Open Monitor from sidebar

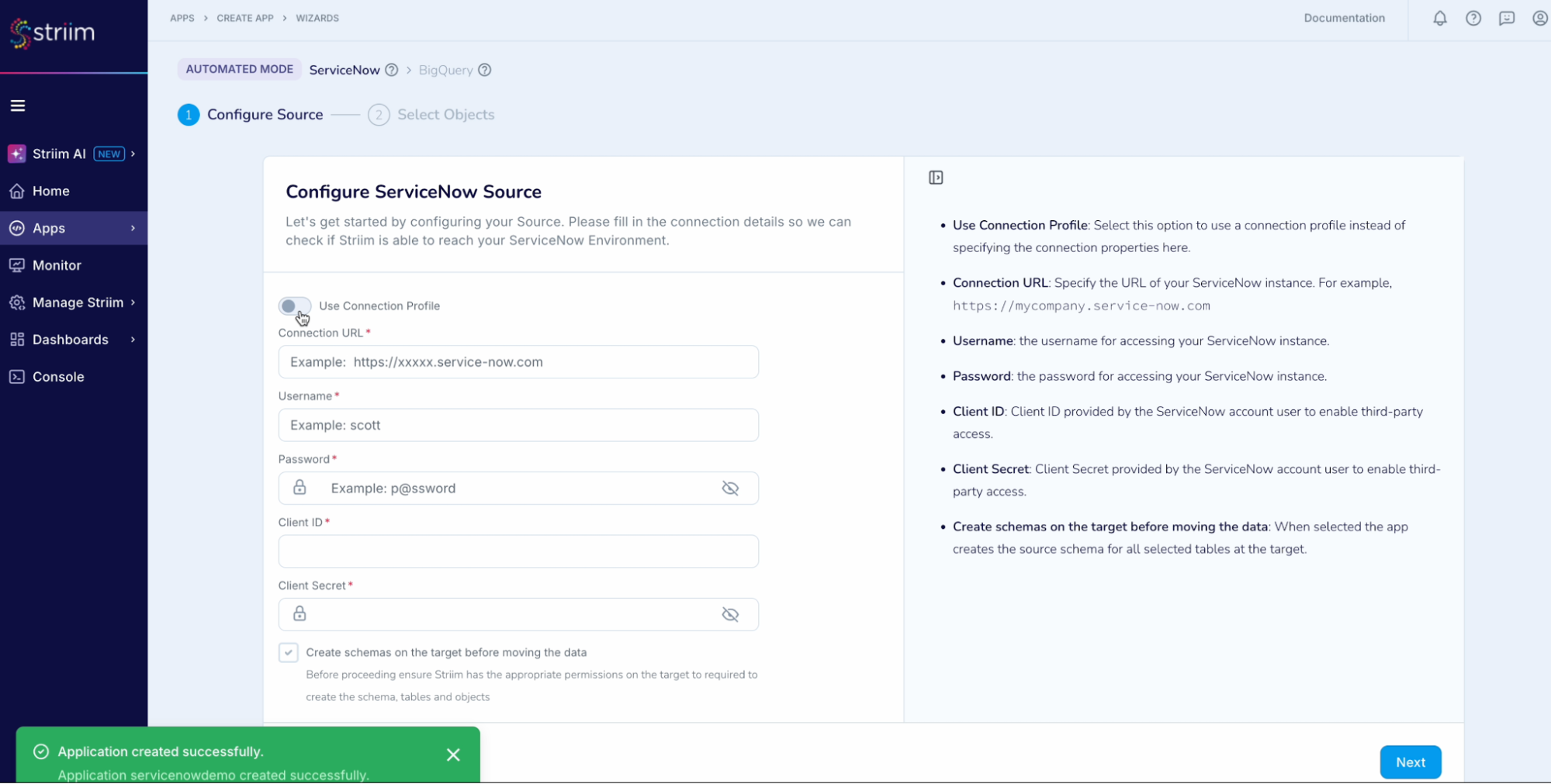tap(74, 265)
